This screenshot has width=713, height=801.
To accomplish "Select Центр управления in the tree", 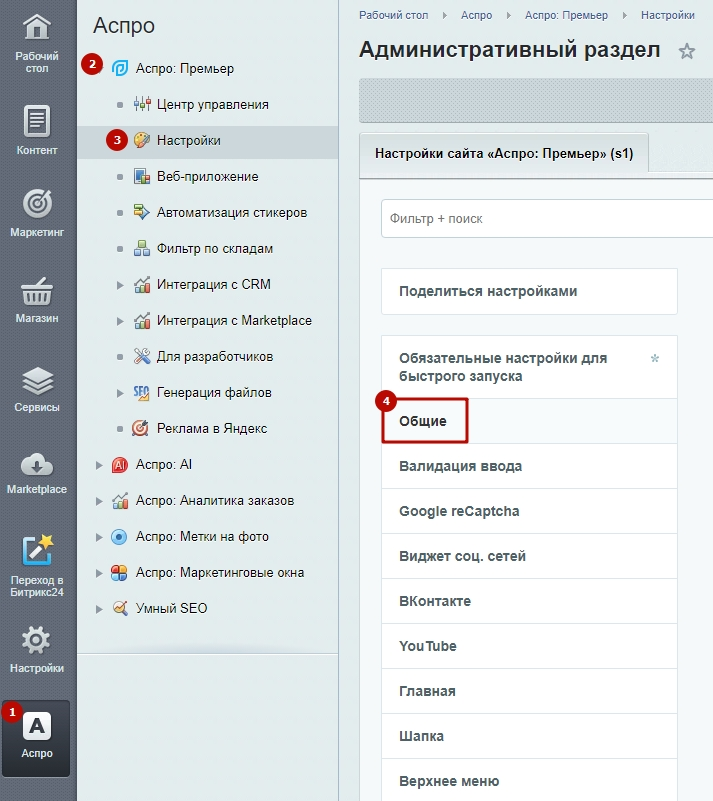I will pyautogui.click(x=212, y=104).
